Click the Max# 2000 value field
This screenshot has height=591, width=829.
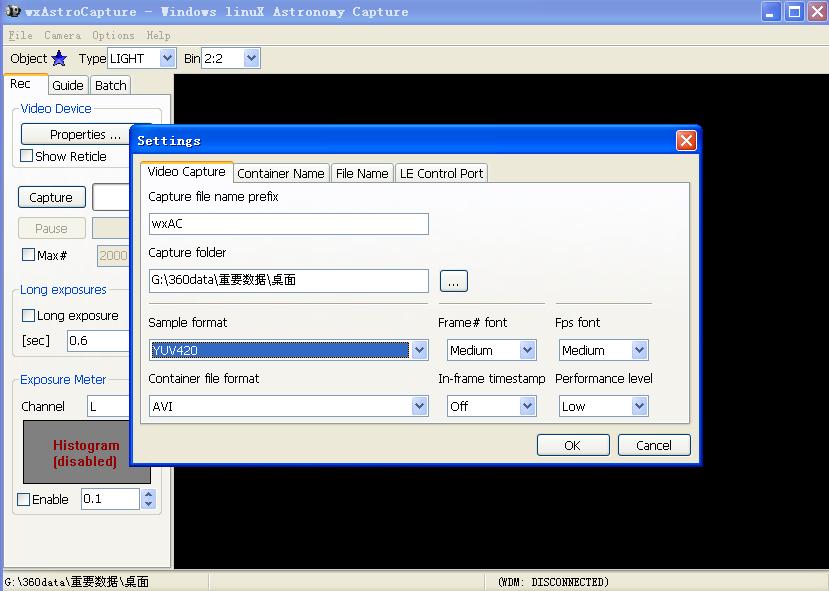(x=113, y=255)
